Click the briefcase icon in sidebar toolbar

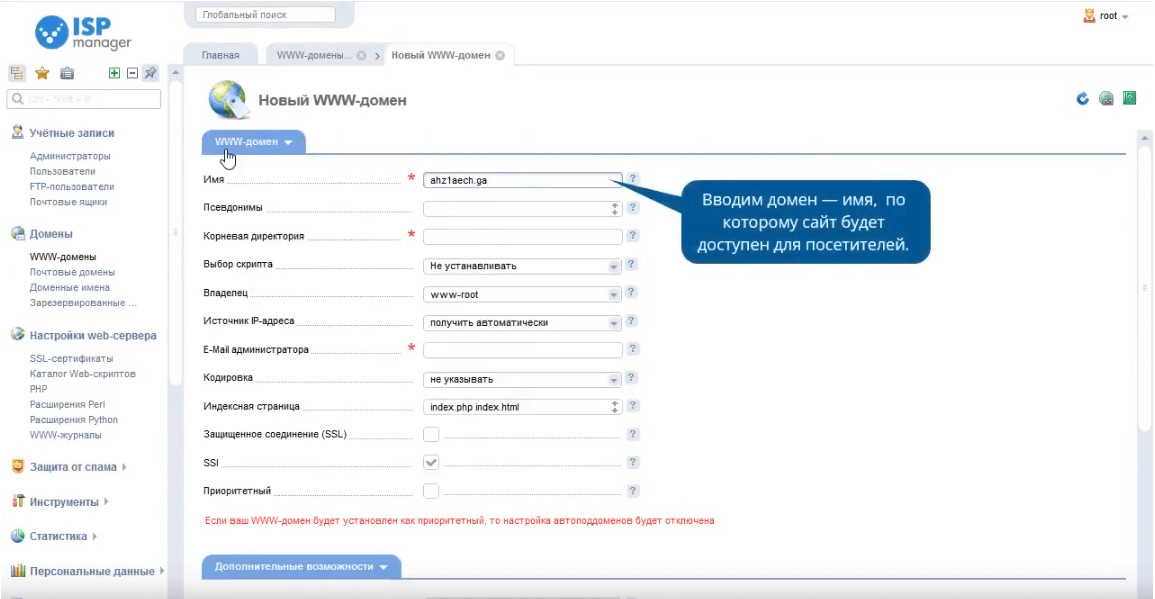(67, 73)
